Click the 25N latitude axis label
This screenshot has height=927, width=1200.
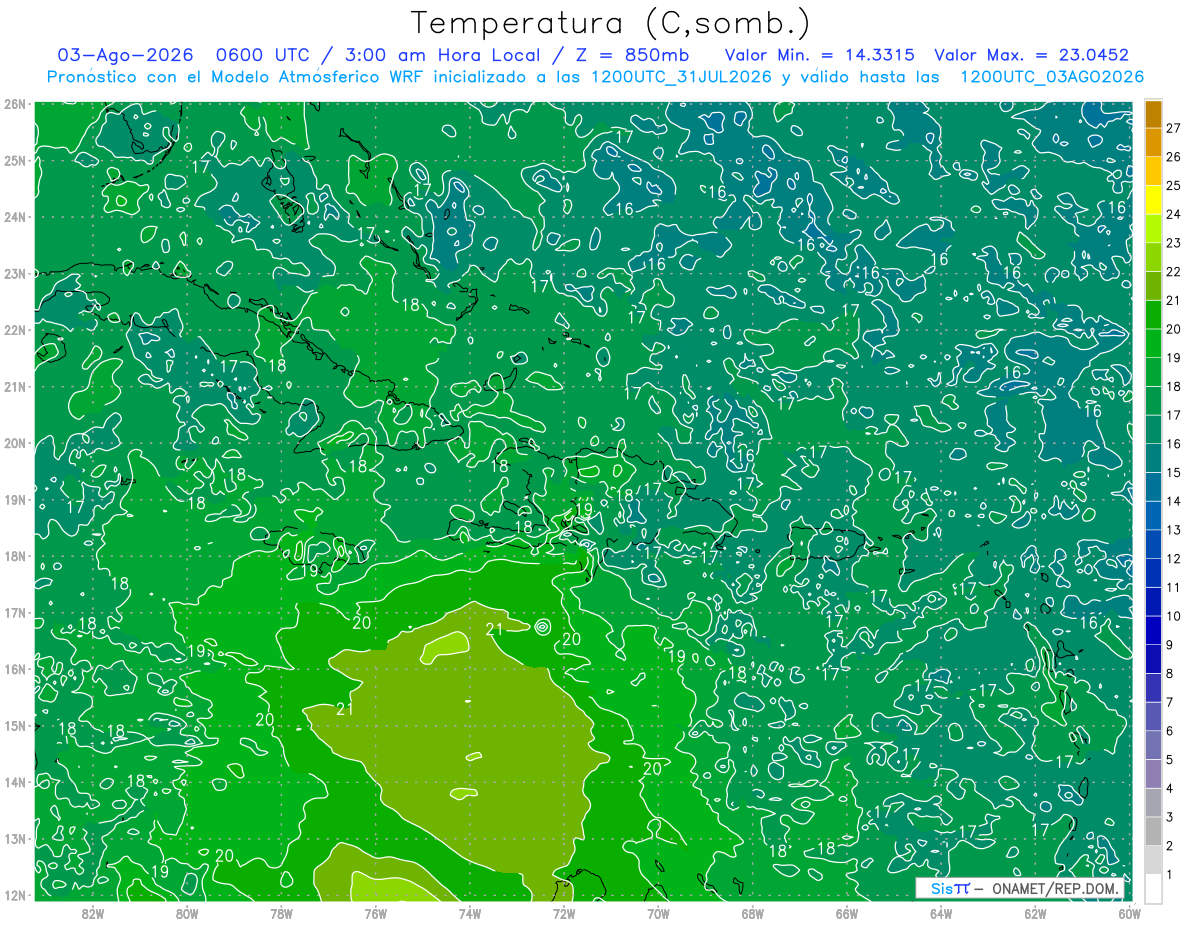coord(15,160)
